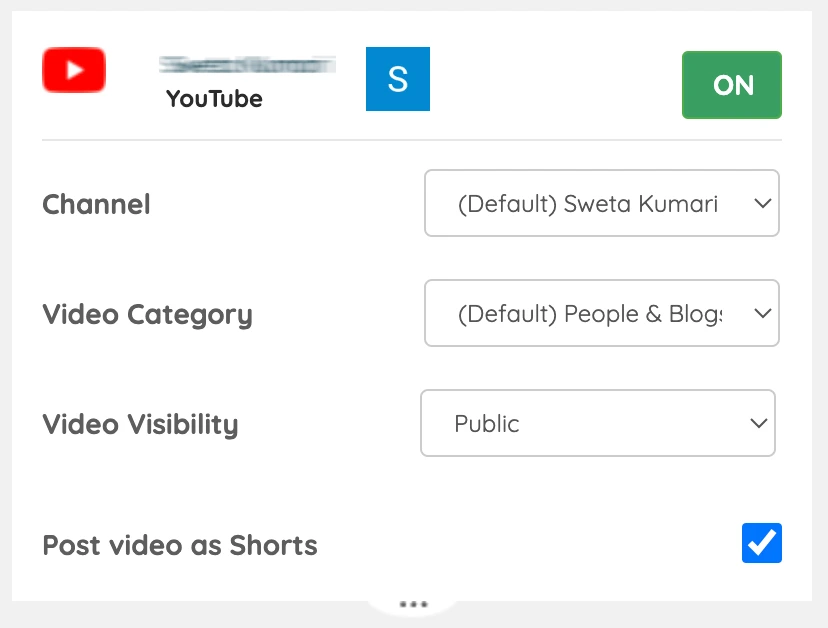This screenshot has height=628, width=828.
Task: Open the Channel dropdown showing Sweta Kumari
Action: click(x=601, y=203)
